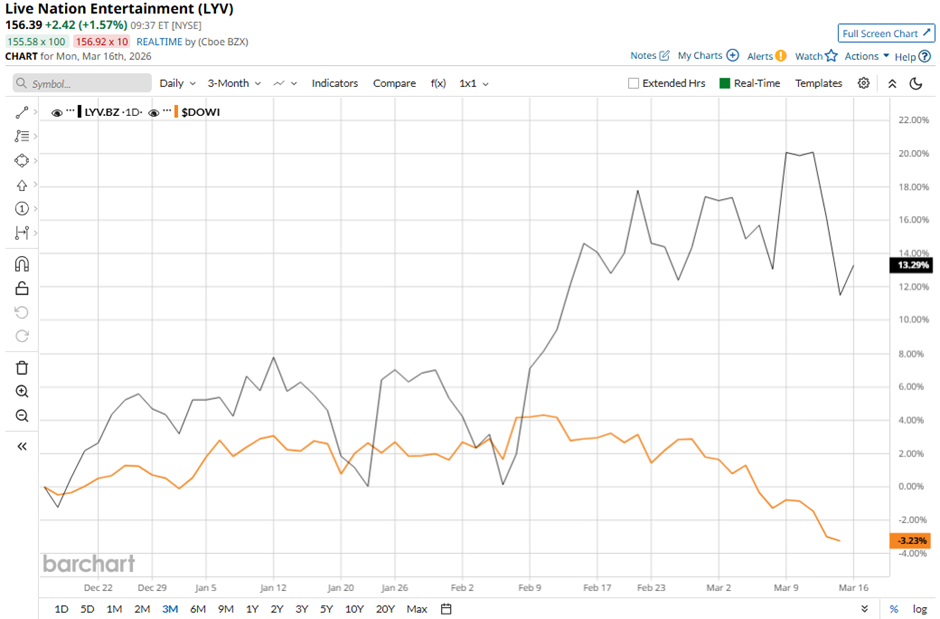Viewport: 940px width, 619px height.
Task: Open the numbered marker tool
Action: click(x=22, y=209)
